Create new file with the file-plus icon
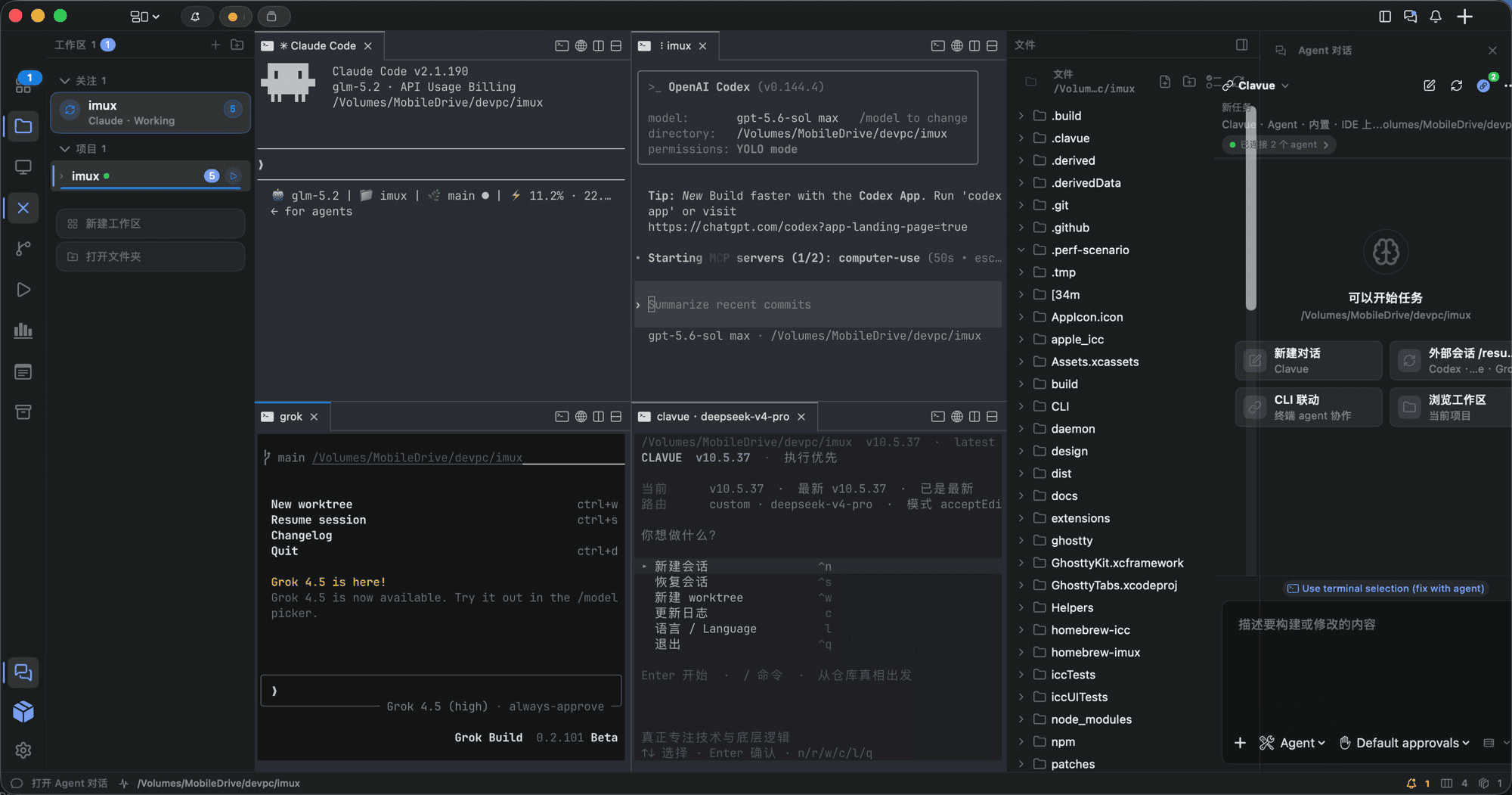 (x=1165, y=82)
